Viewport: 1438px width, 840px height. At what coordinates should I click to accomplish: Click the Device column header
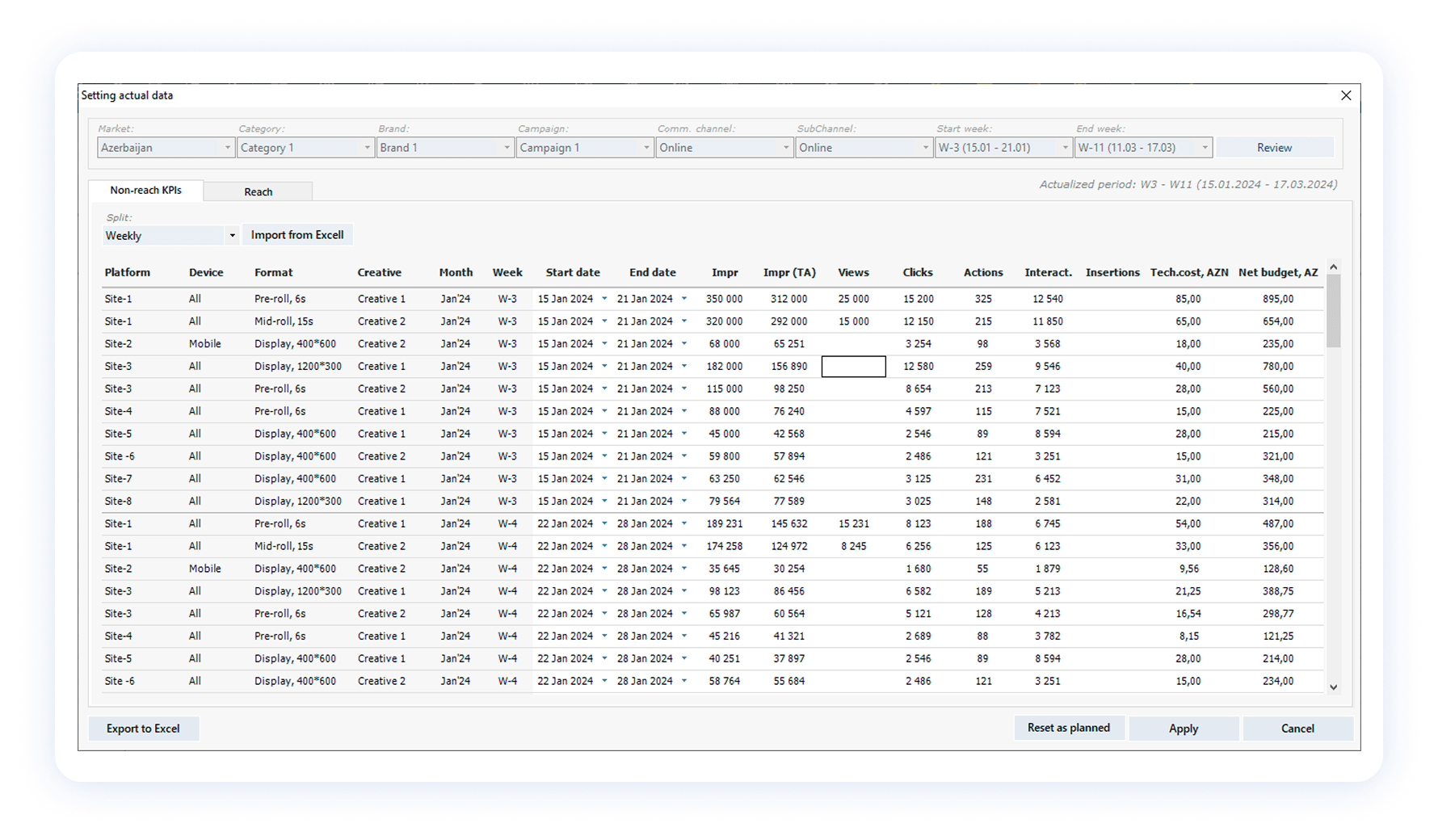206,272
